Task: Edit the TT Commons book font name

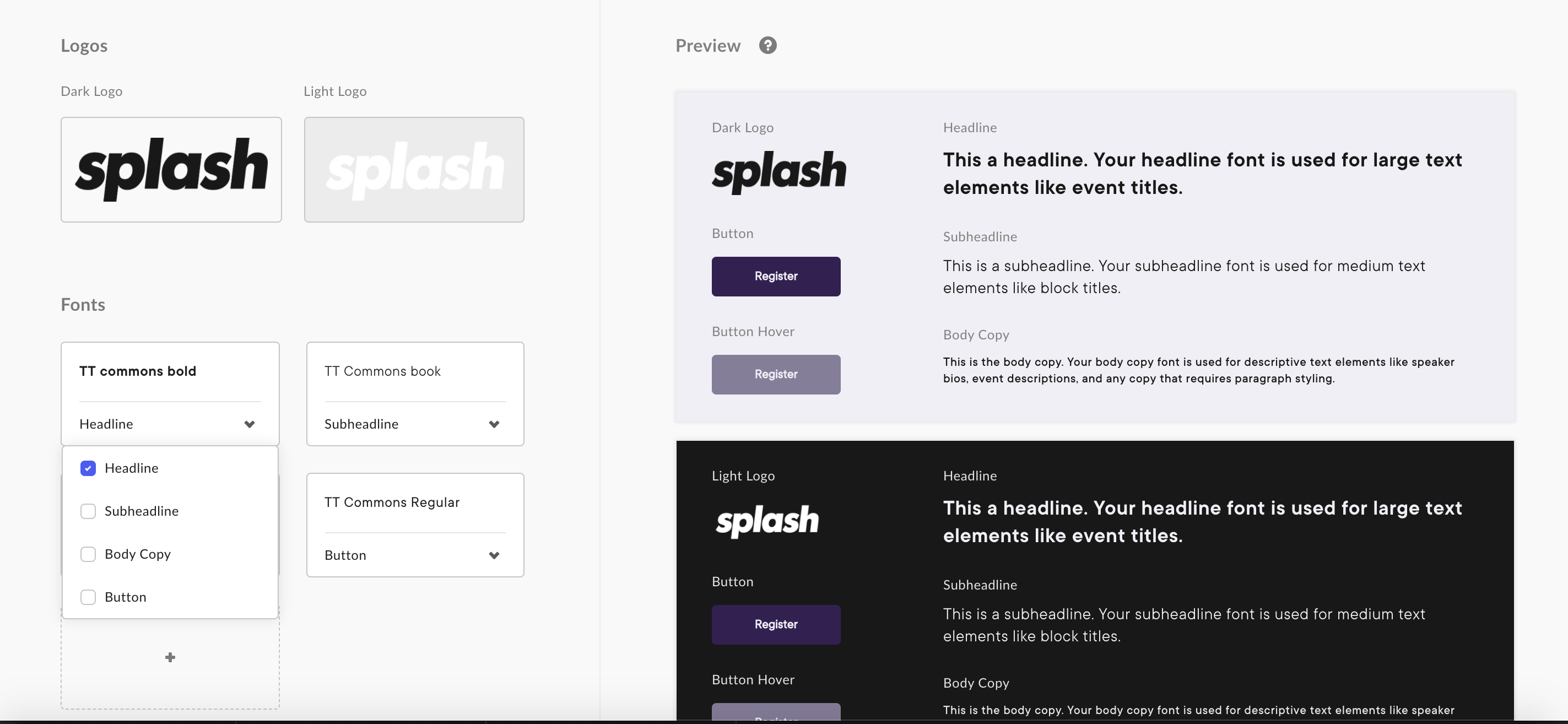Action: tap(382, 371)
